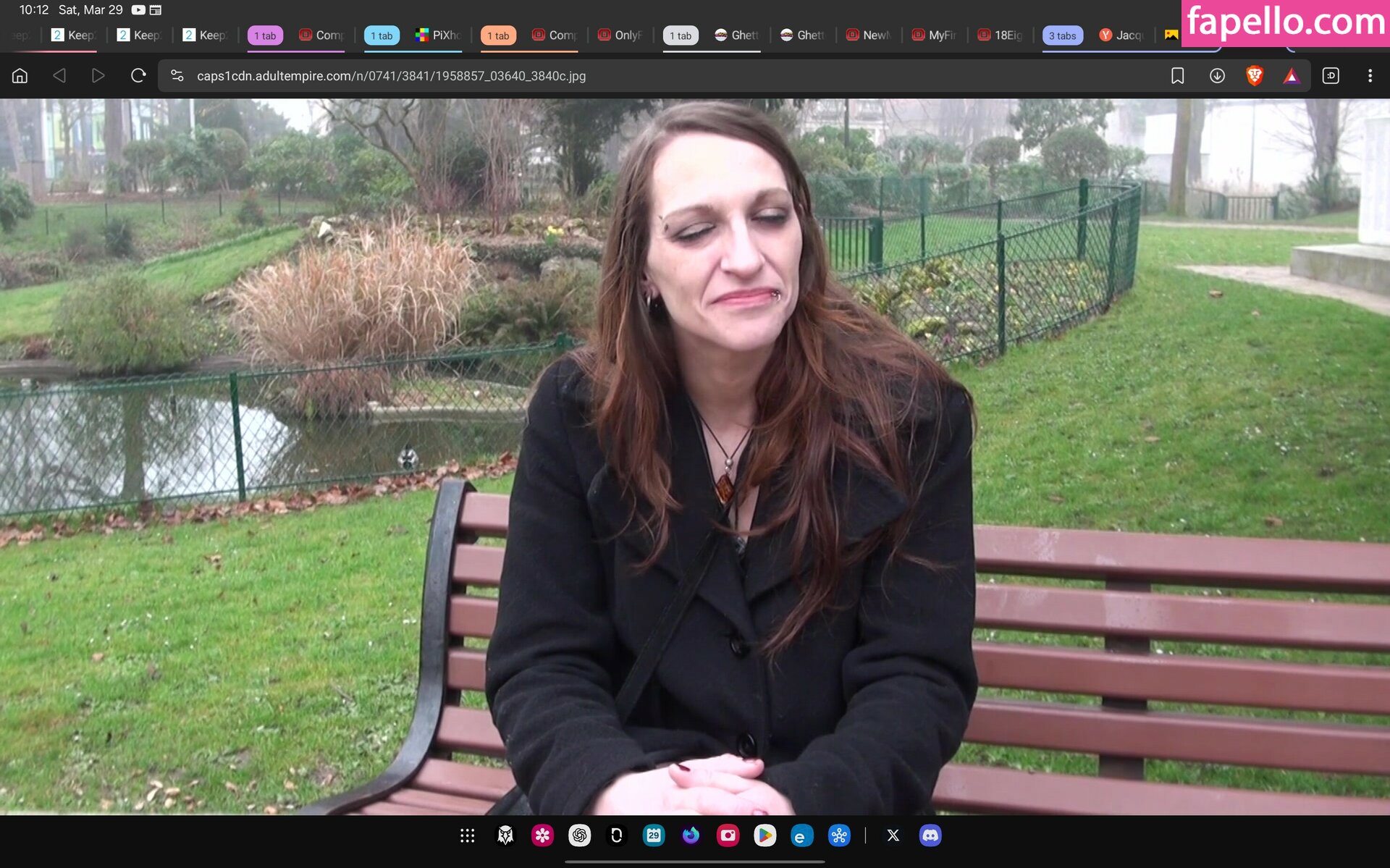This screenshot has width=1390, height=868.
Task: Reload the current page
Action: click(138, 75)
